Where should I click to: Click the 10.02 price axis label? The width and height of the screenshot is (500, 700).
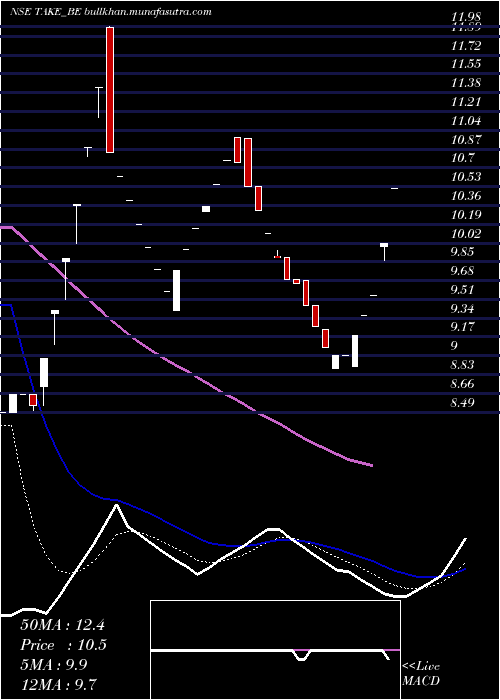[466, 233]
